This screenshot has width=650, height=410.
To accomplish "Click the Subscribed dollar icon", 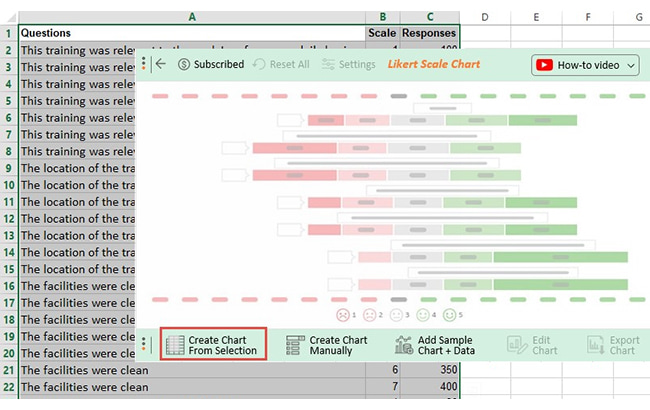I will point(184,64).
